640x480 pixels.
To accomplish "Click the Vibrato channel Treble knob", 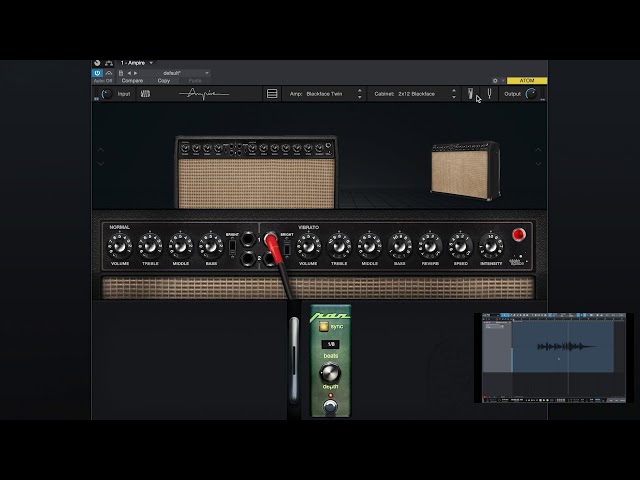I will [339, 246].
